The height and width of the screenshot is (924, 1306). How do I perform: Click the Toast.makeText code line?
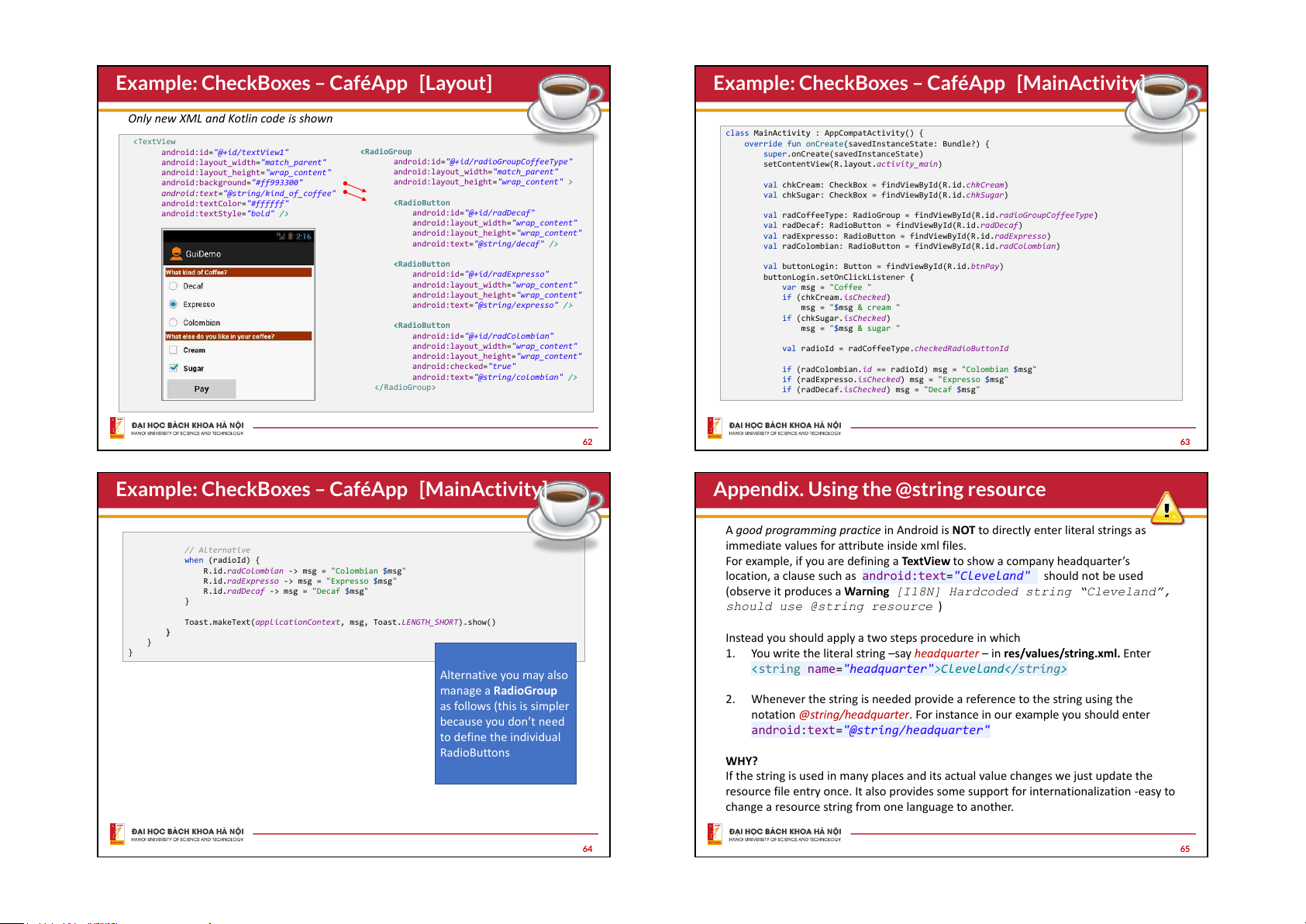tap(339, 622)
